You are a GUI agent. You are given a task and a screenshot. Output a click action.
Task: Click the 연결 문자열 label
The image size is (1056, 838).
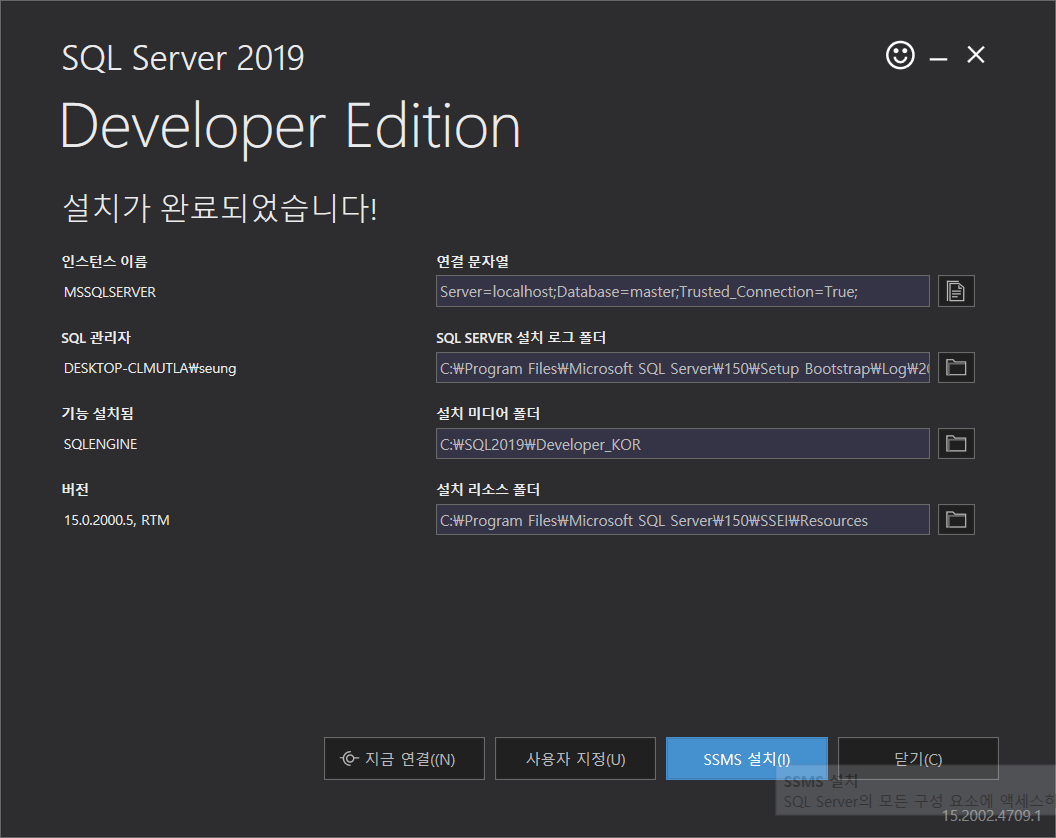[x=473, y=261]
